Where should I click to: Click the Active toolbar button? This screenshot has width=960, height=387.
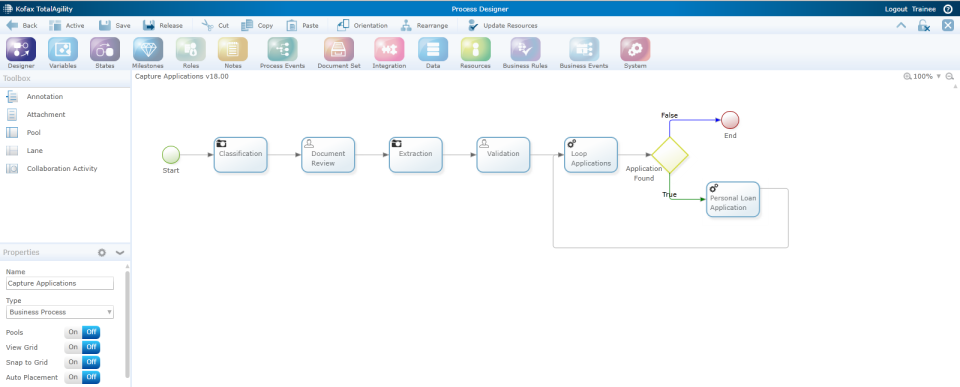click(67, 26)
